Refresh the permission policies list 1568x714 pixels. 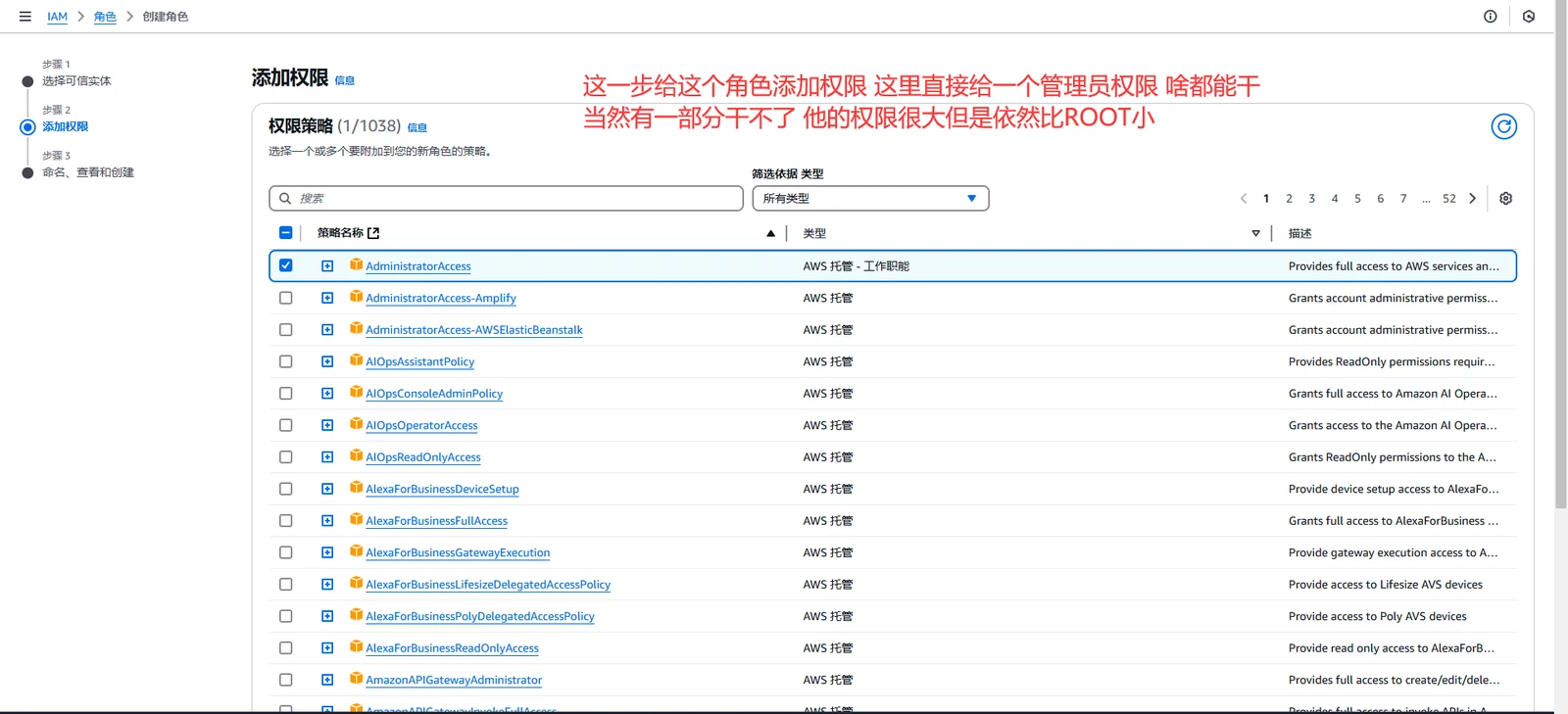(1503, 126)
